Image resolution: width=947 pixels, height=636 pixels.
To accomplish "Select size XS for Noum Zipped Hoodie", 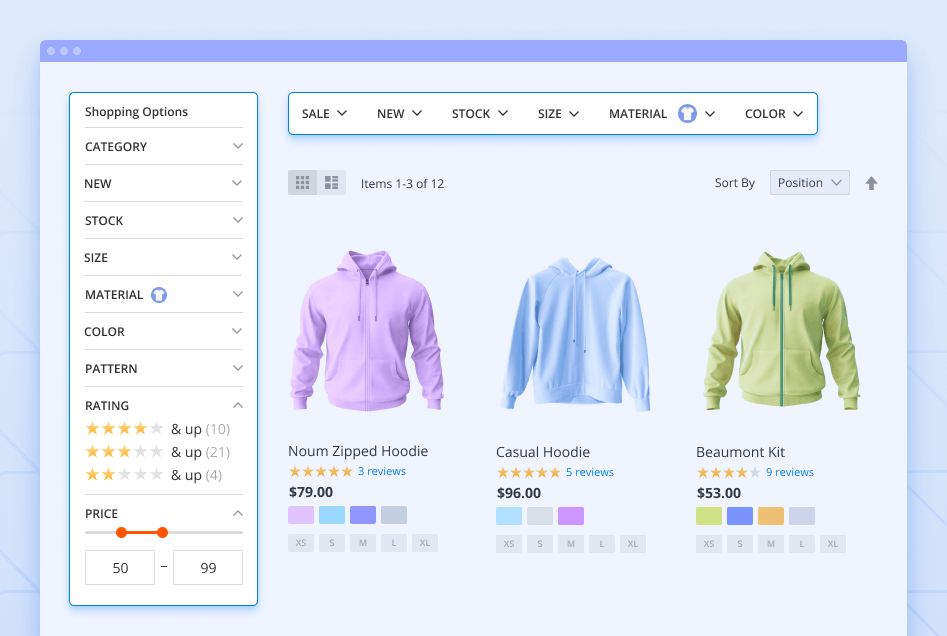I will click(x=301, y=543).
